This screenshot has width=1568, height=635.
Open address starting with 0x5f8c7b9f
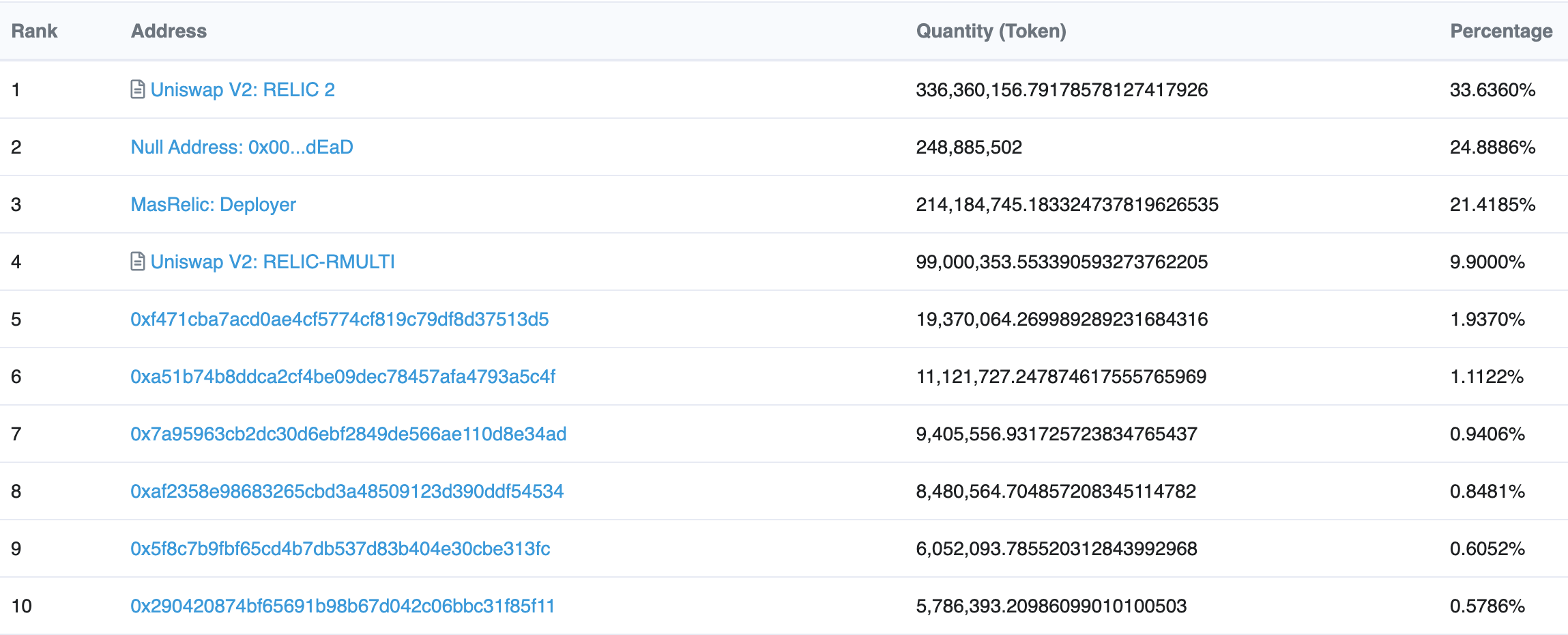(340, 548)
